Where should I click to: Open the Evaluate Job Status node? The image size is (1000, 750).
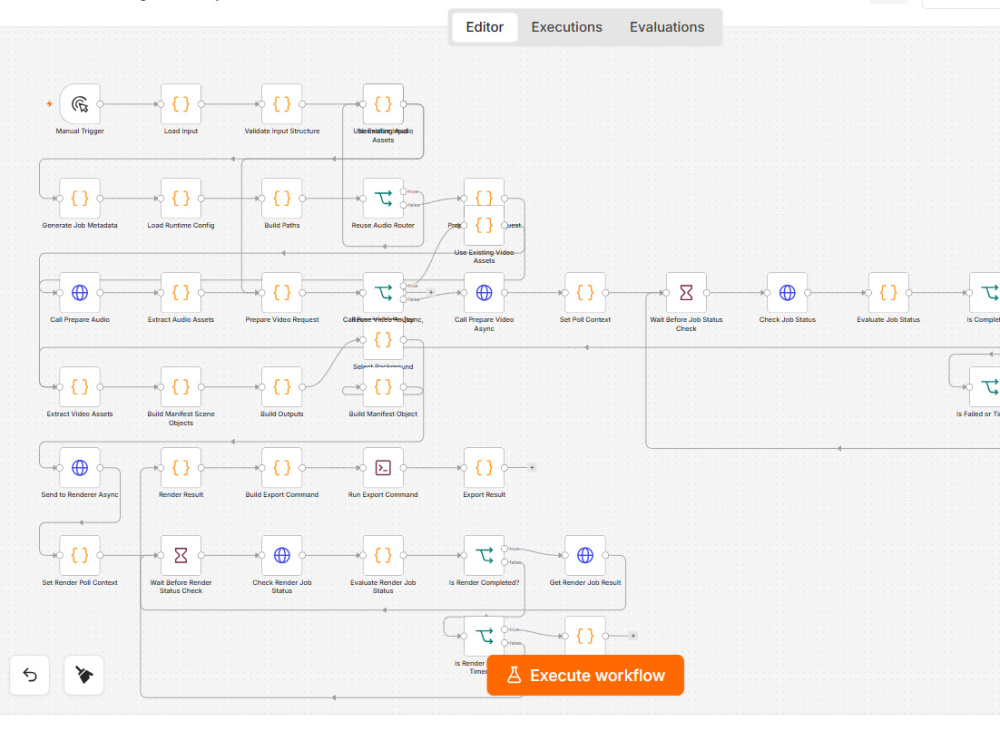(888, 293)
